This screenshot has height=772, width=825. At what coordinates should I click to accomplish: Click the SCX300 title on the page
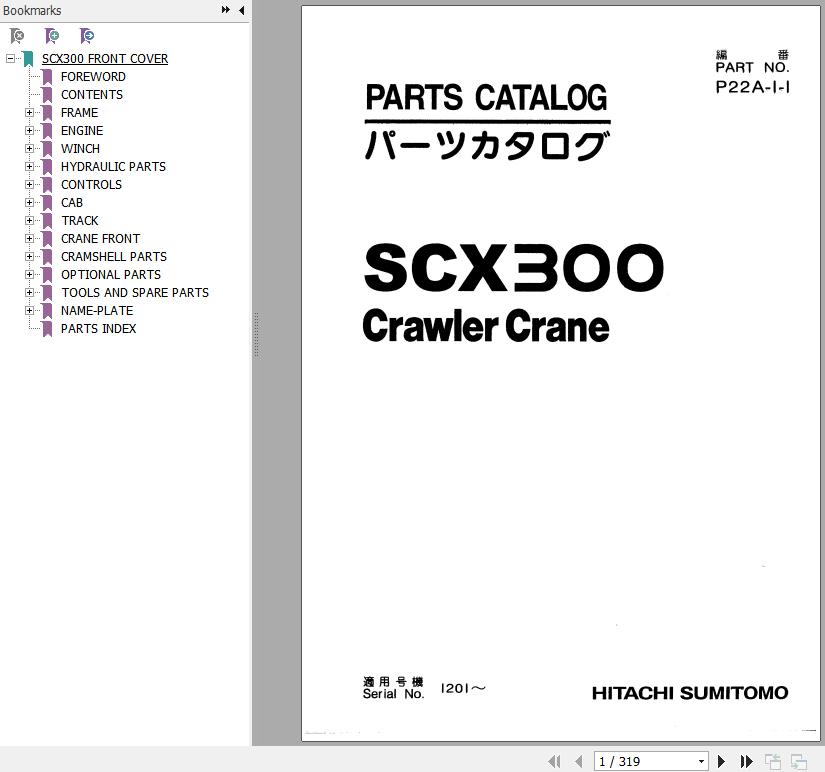pyautogui.click(x=514, y=267)
